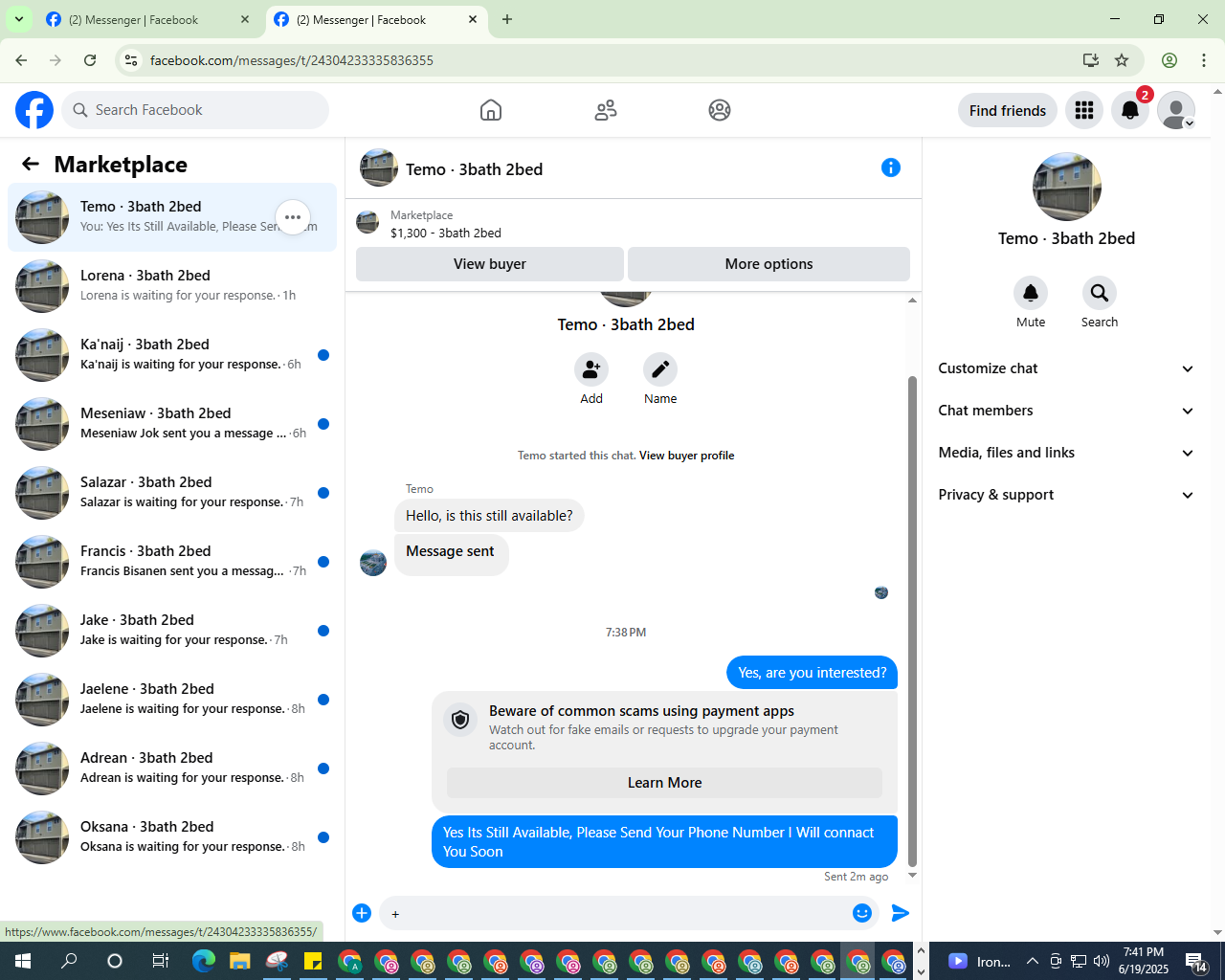Focus the message text input
The image size is (1225, 980).
point(612,913)
